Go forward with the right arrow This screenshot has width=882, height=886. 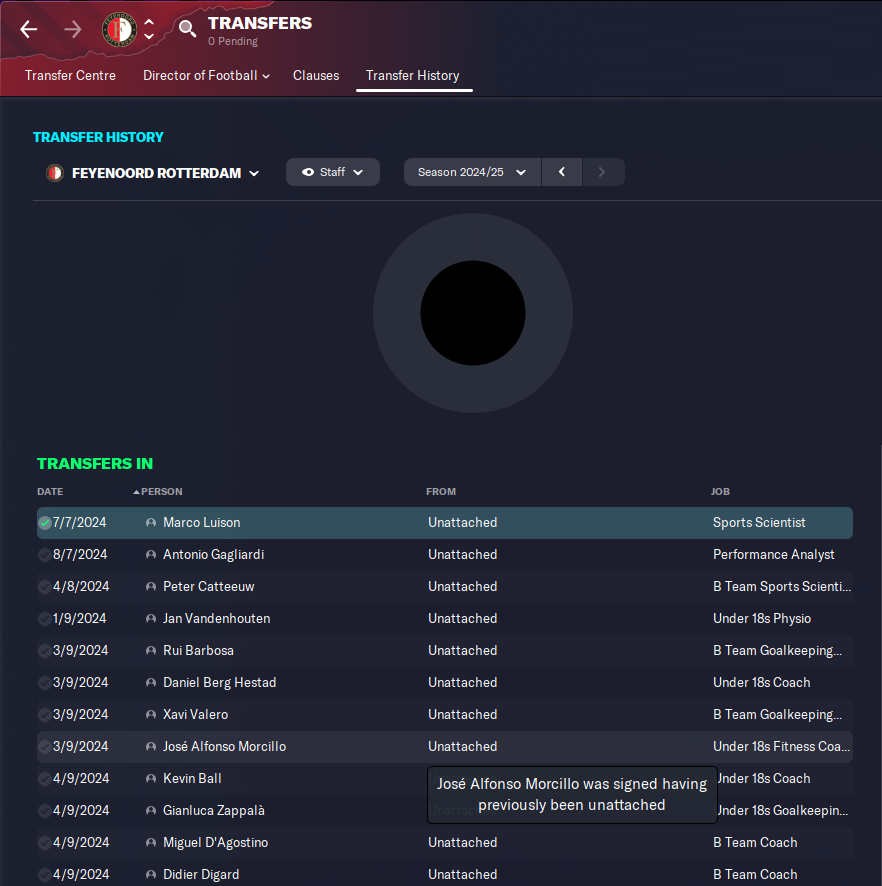(72, 29)
